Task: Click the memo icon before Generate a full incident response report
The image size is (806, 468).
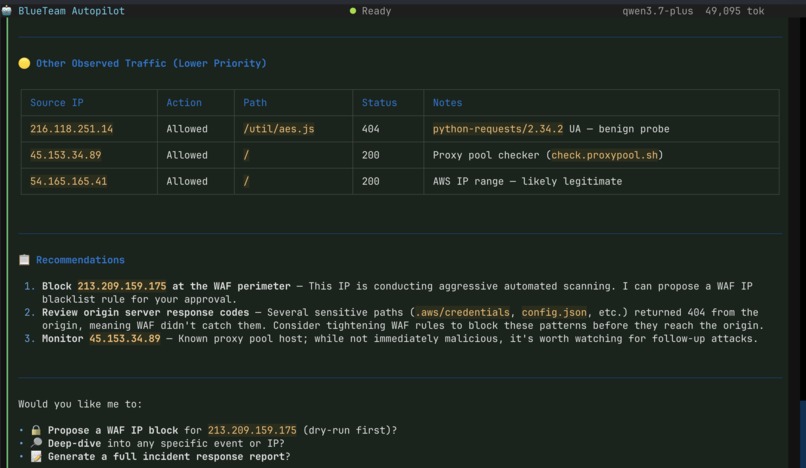Action: pos(36,456)
